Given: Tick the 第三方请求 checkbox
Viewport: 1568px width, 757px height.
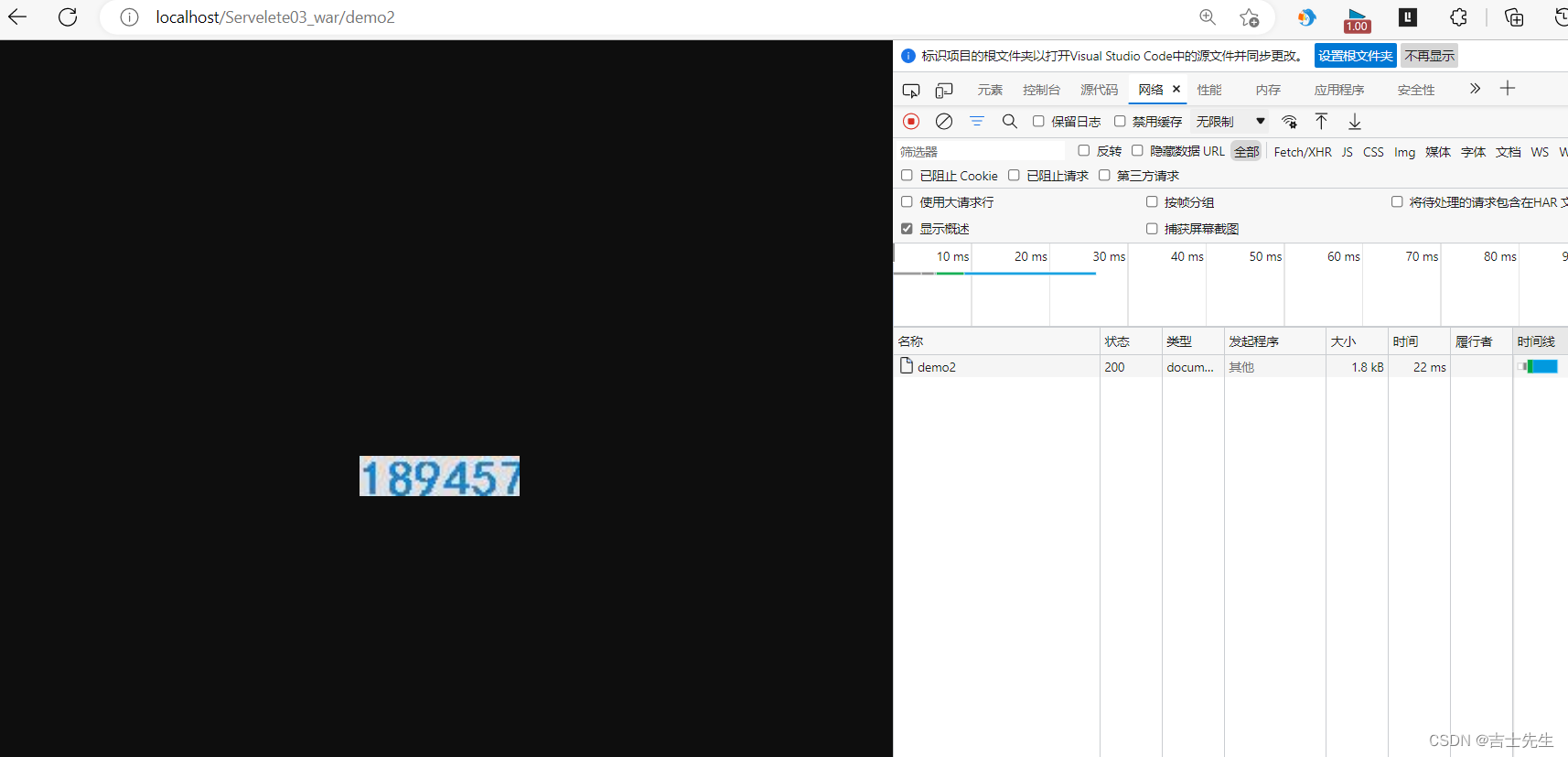Looking at the screenshot, I should point(1104,175).
